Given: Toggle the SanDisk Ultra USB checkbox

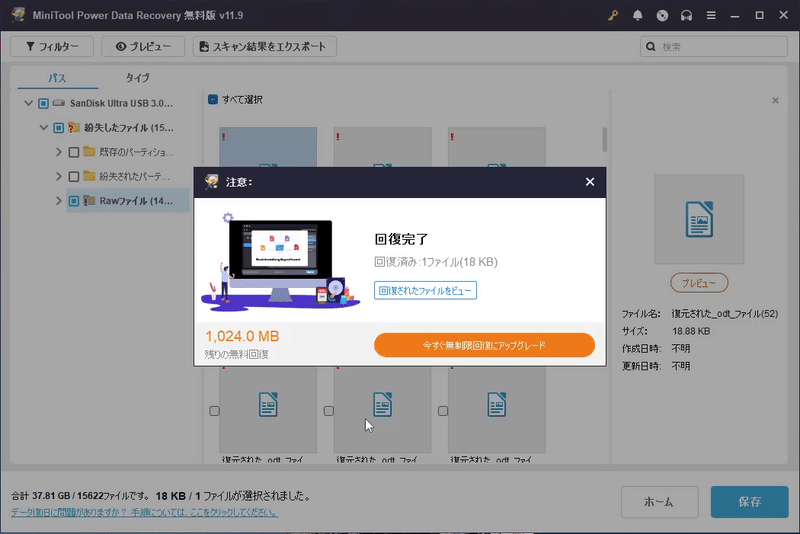Looking at the screenshot, I should [x=43, y=104].
